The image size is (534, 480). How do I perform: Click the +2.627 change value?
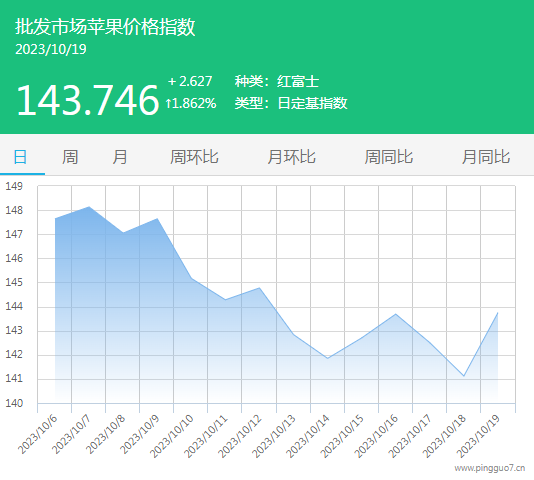[190, 81]
